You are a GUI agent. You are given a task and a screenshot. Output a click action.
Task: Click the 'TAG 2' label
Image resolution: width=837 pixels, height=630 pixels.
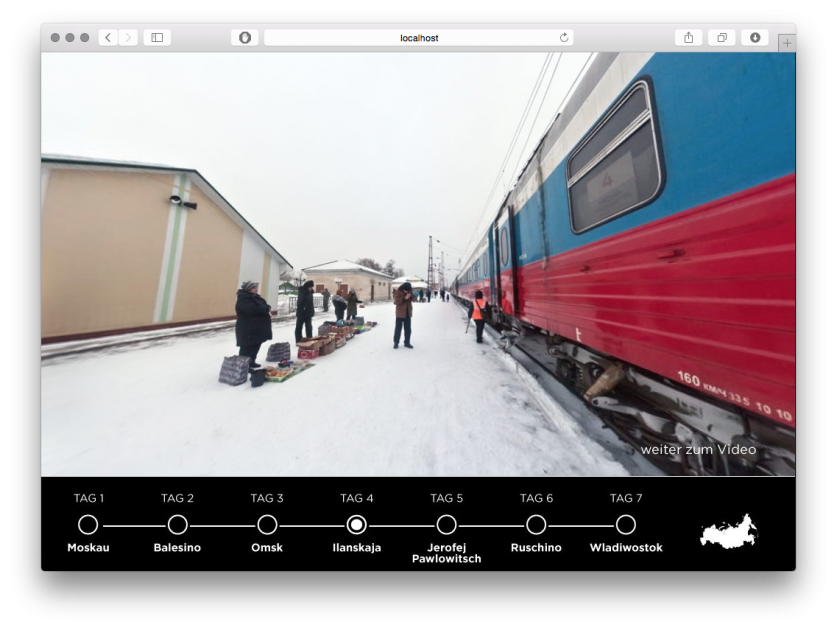coord(177,498)
